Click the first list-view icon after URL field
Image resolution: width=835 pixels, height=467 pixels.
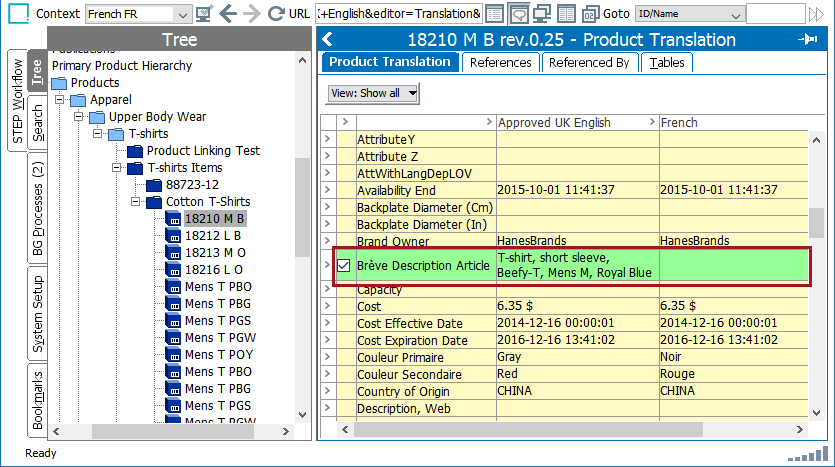coord(496,14)
